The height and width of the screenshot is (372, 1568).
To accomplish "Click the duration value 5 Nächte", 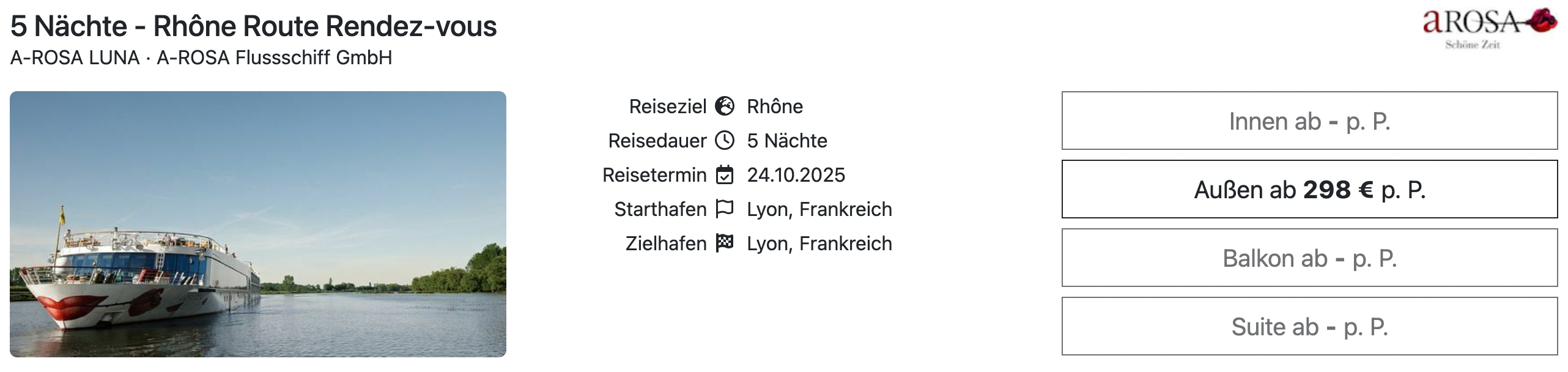I will point(787,141).
